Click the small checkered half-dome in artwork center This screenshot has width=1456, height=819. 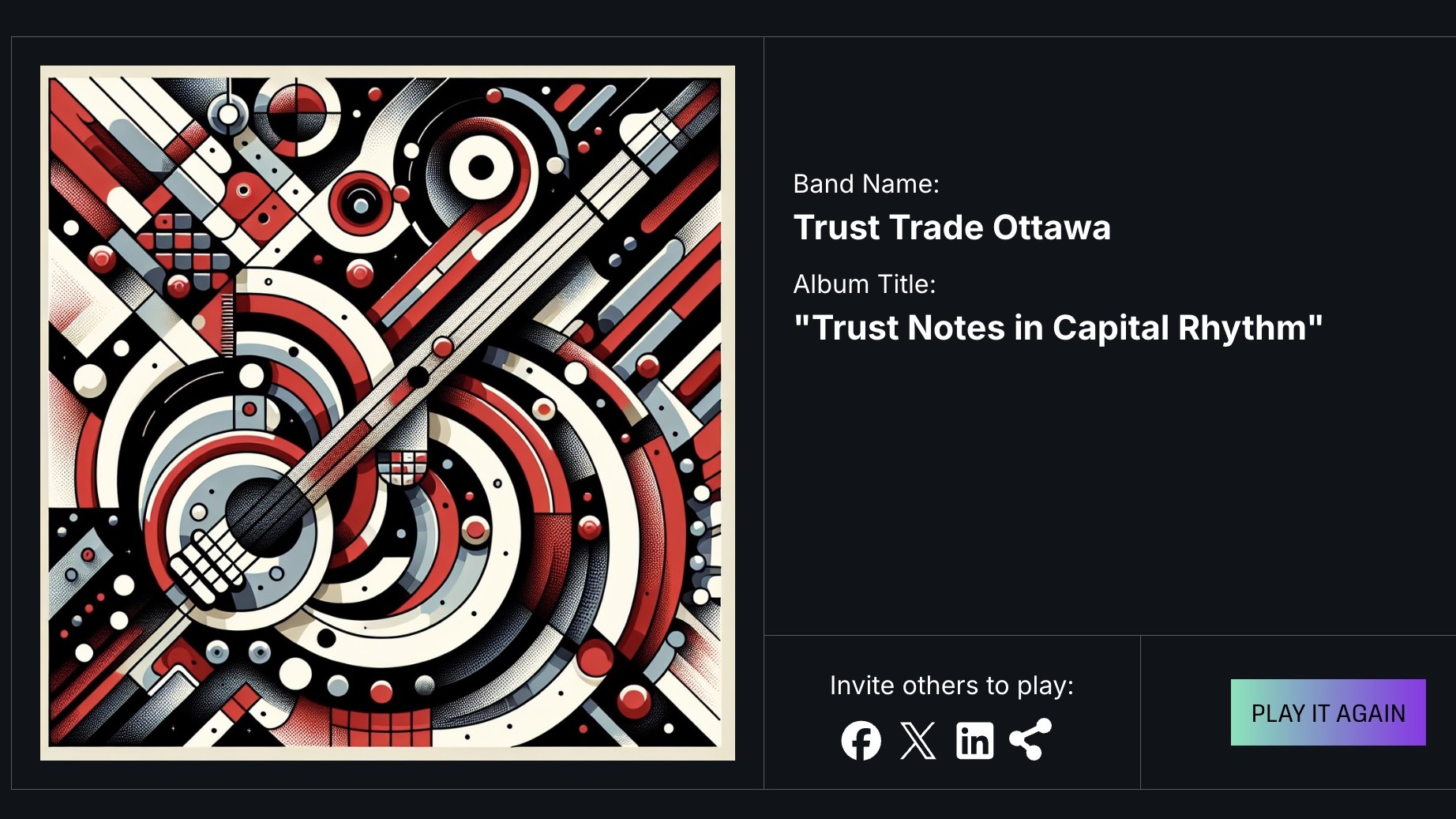point(402,465)
